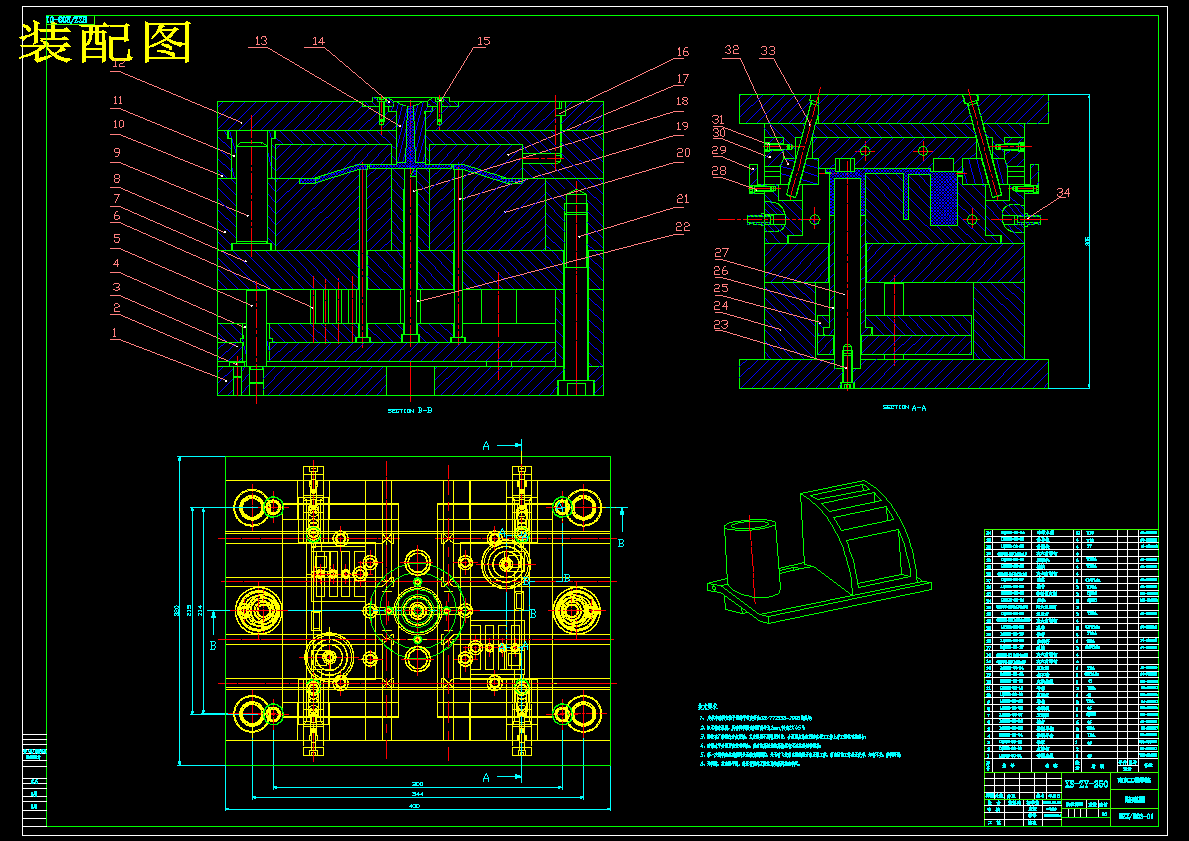Image resolution: width=1189 pixels, height=841 pixels.
Task: Select part callout number 11
Action: [118, 99]
